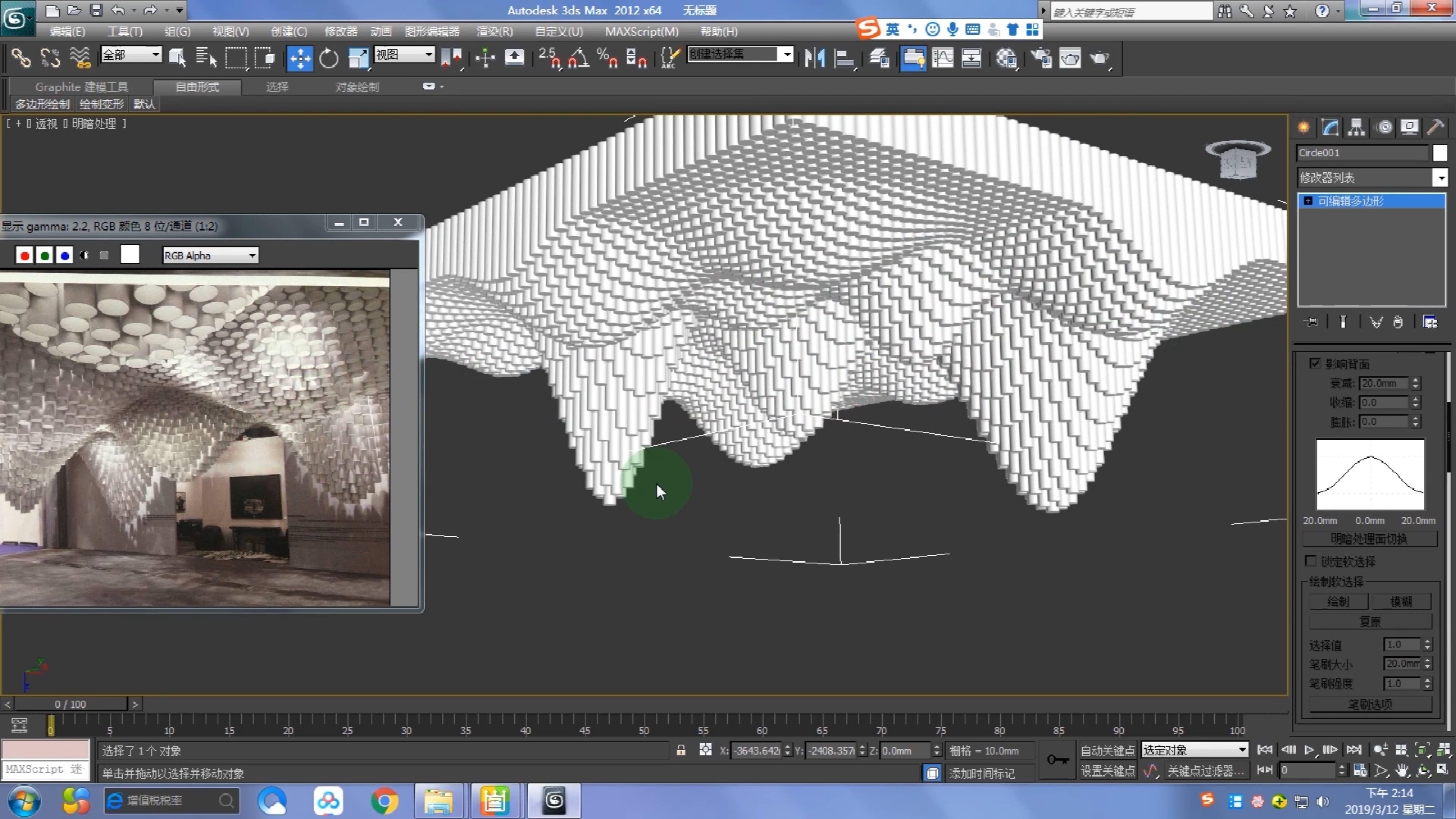
Task: Click the Unlink Selection icon
Action: [x=50, y=58]
